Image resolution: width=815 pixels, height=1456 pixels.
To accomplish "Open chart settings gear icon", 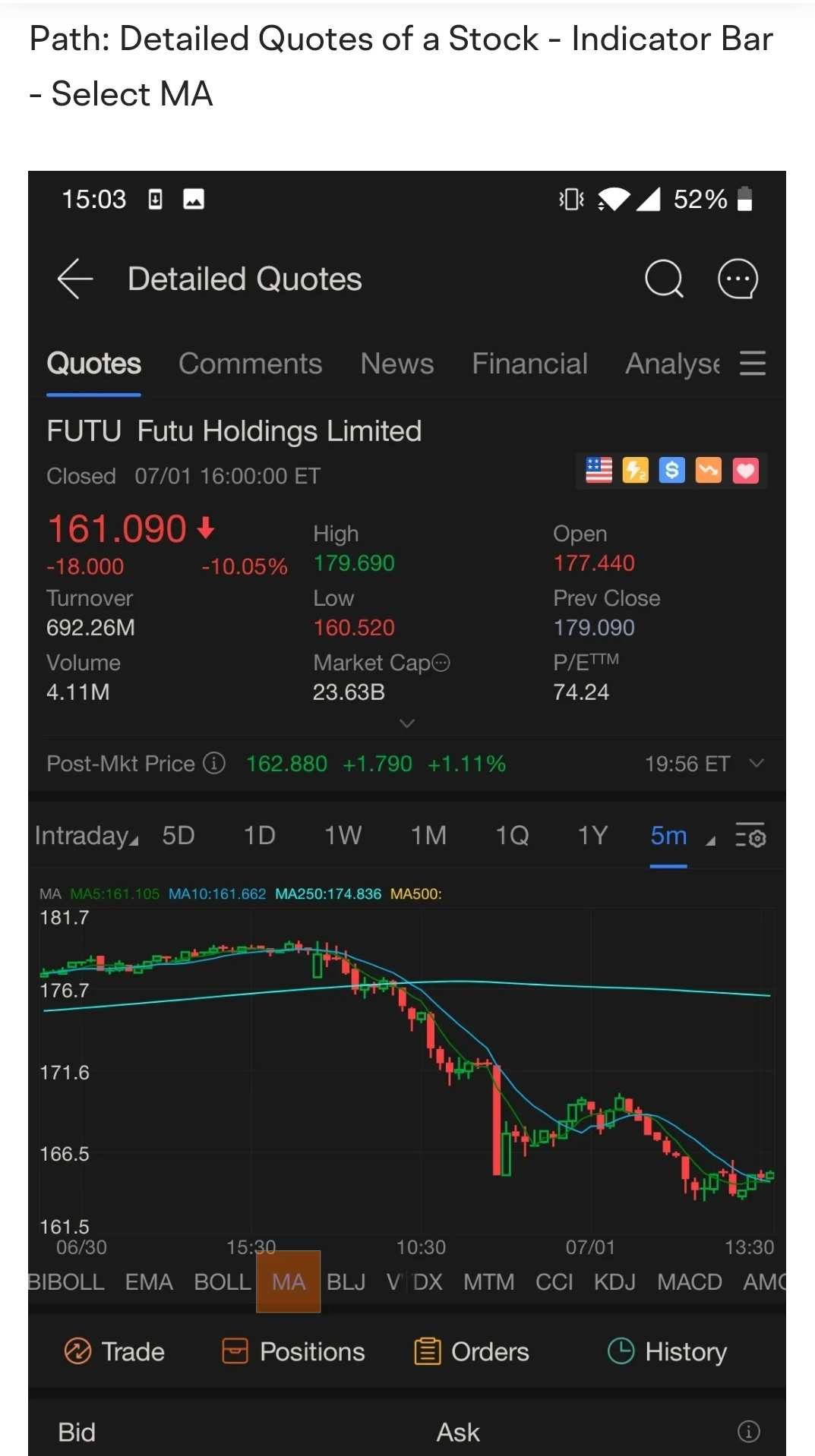I will click(x=750, y=835).
